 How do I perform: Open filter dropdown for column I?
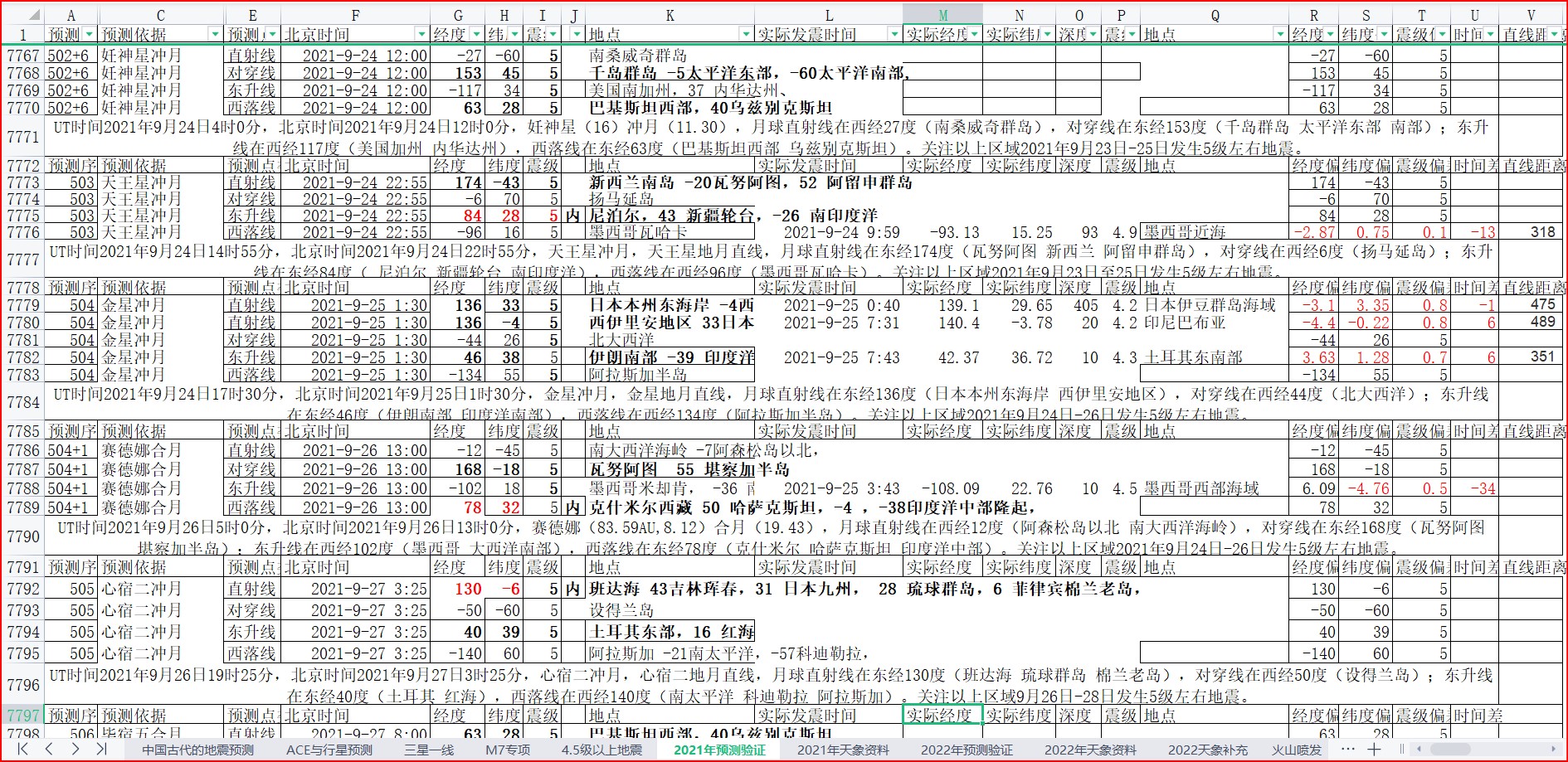tap(553, 34)
